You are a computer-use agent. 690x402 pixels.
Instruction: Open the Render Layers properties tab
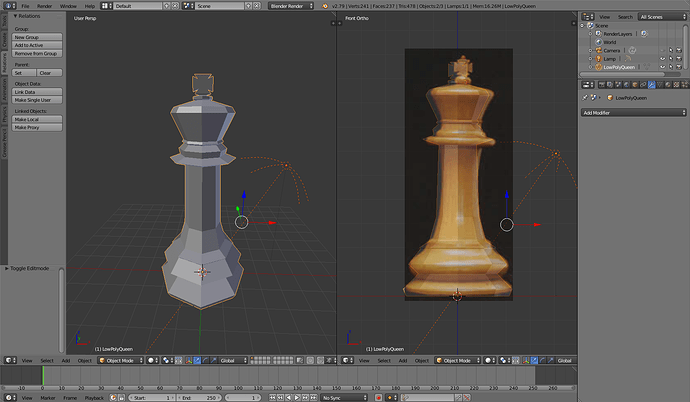(x=609, y=85)
